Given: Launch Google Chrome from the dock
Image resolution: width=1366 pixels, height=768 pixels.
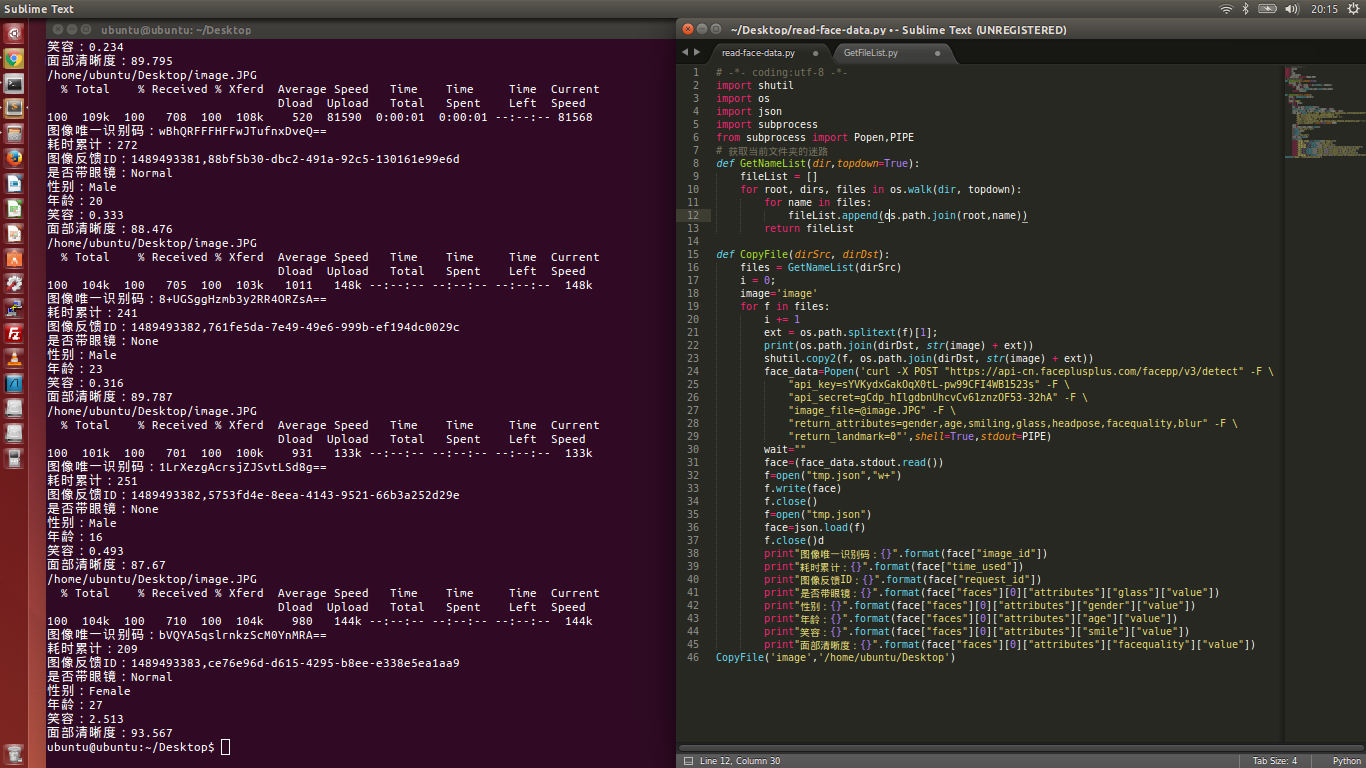Looking at the screenshot, I should pyautogui.click(x=14, y=58).
